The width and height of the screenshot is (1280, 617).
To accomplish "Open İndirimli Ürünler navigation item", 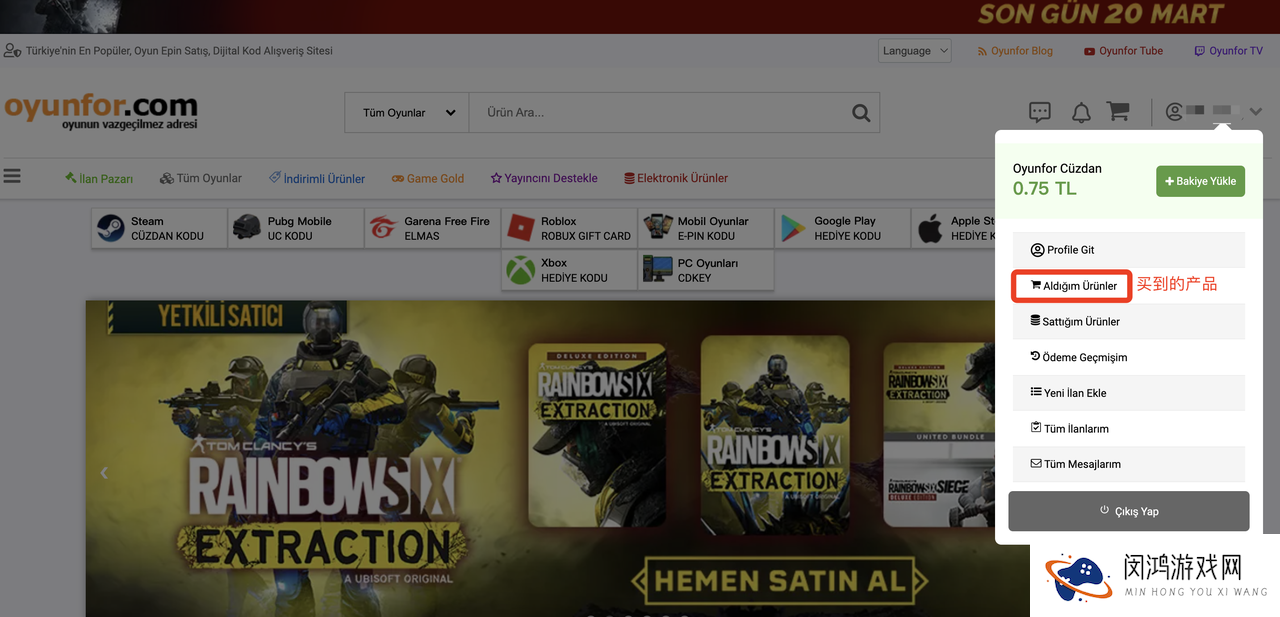I will (317, 178).
